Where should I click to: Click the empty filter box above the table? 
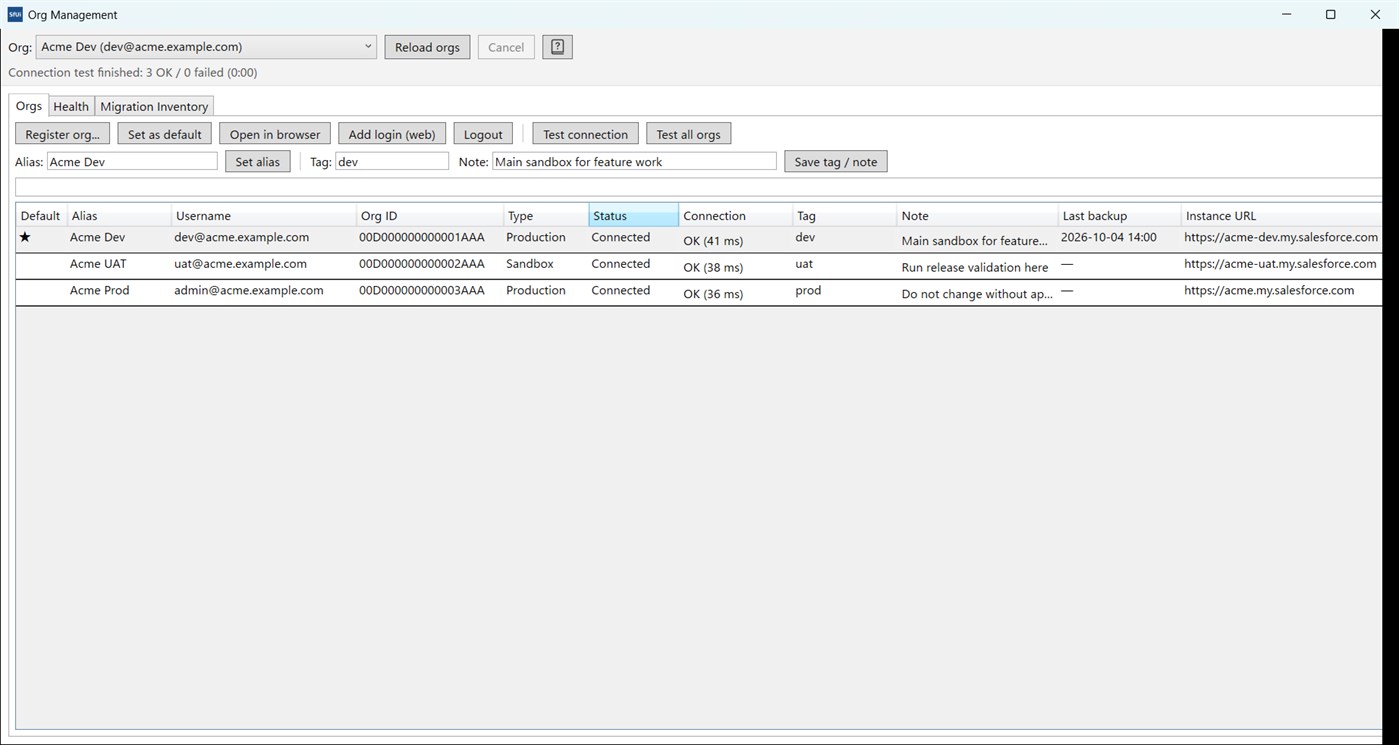pyautogui.click(x=698, y=187)
